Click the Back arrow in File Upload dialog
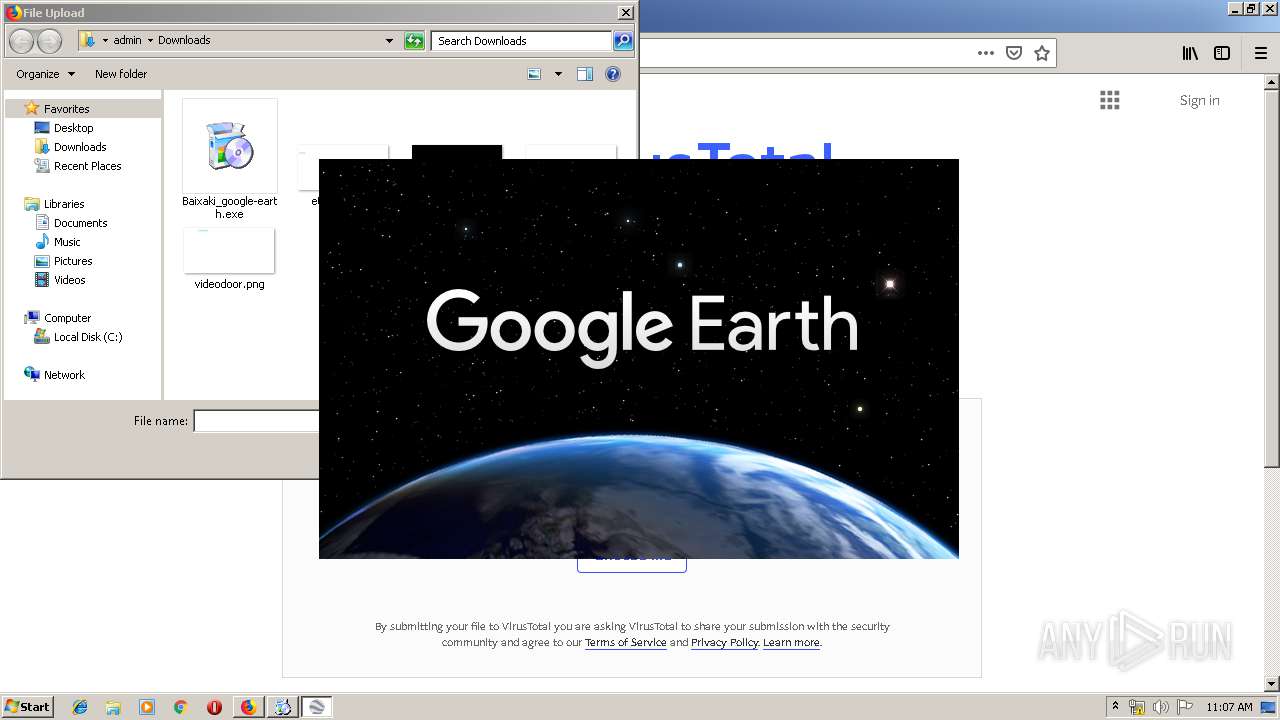Viewport: 1280px width, 720px height. tap(21, 41)
